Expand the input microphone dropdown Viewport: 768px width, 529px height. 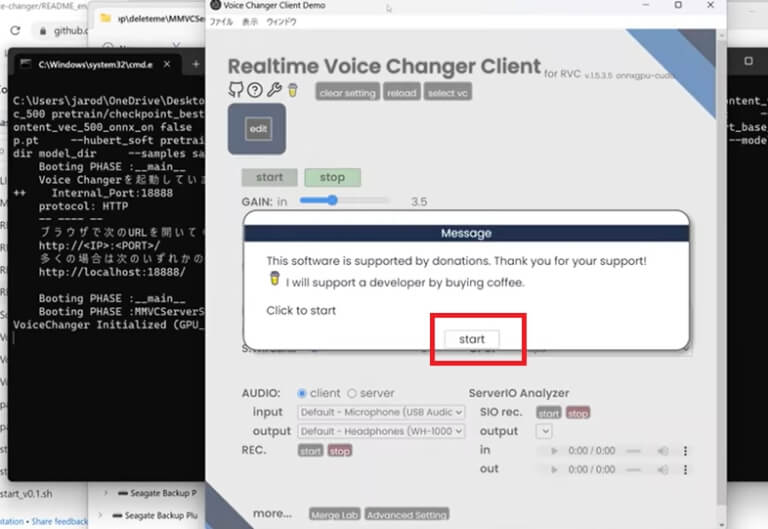tap(381, 412)
